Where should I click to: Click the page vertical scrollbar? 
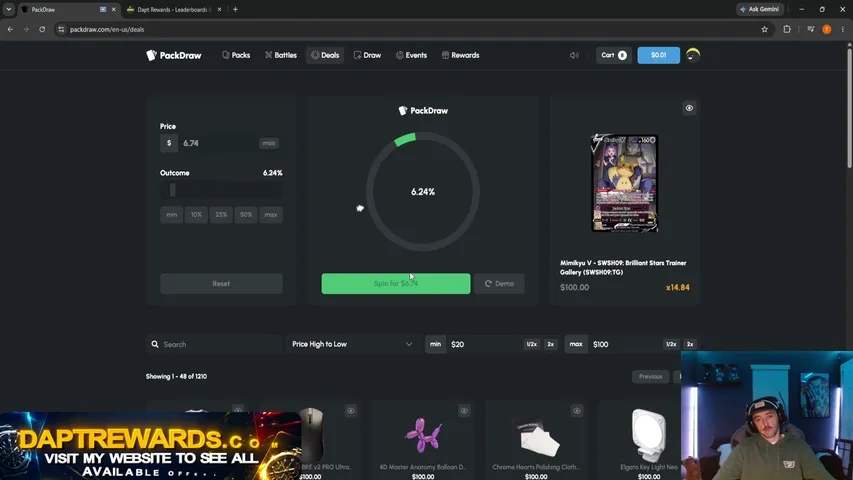(x=849, y=109)
